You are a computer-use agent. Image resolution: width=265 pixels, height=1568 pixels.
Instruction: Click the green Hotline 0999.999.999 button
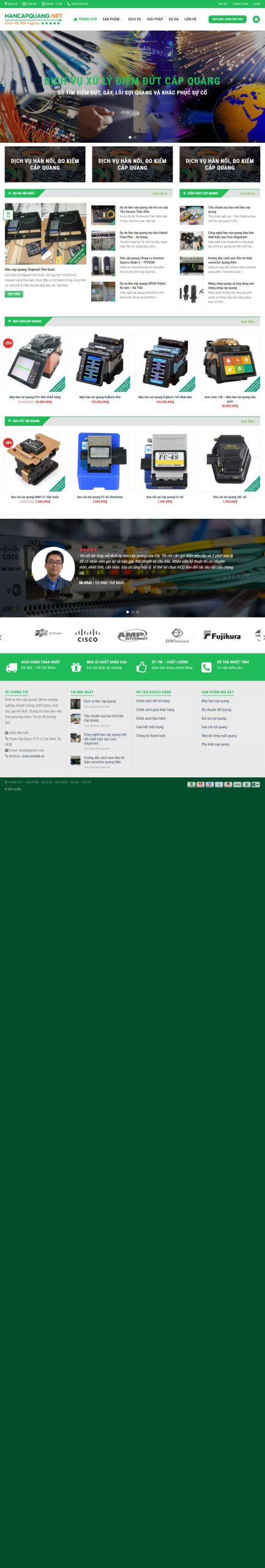228,19
